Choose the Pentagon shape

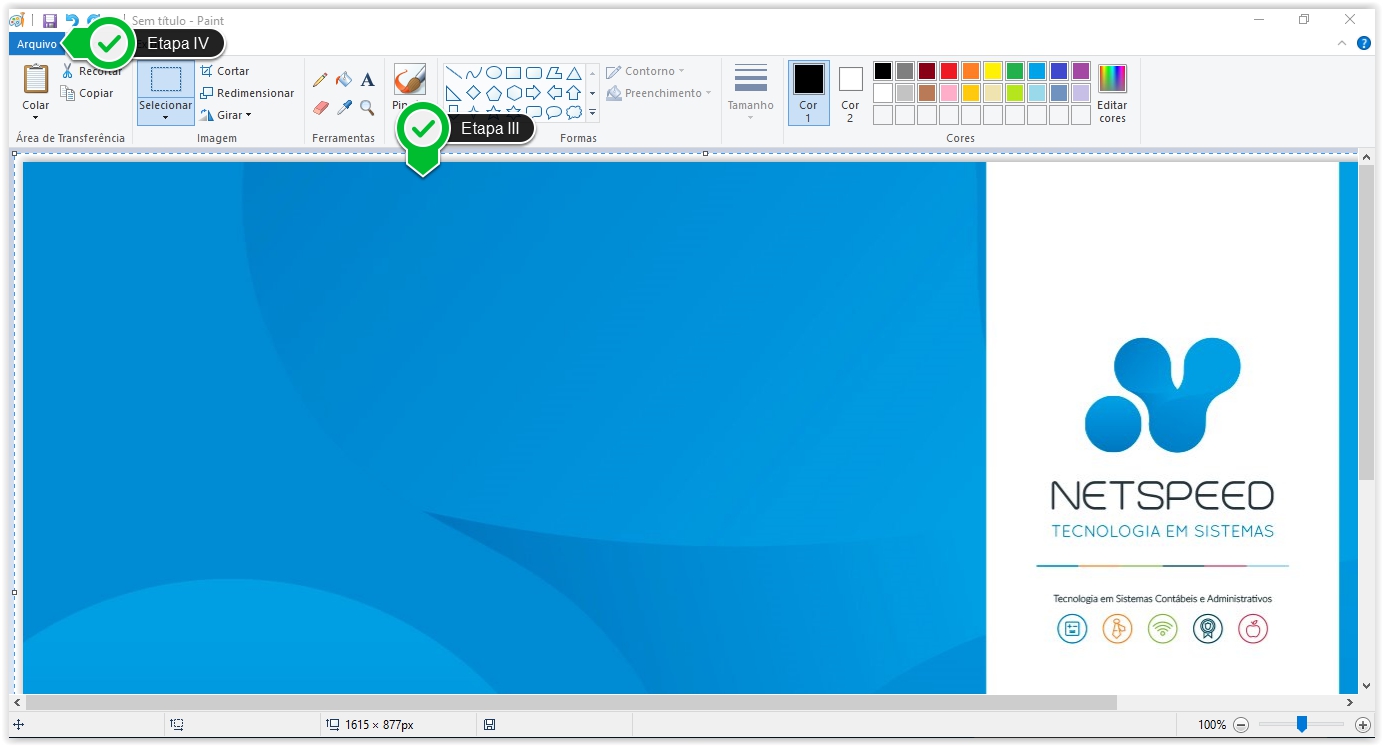(x=493, y=93)
